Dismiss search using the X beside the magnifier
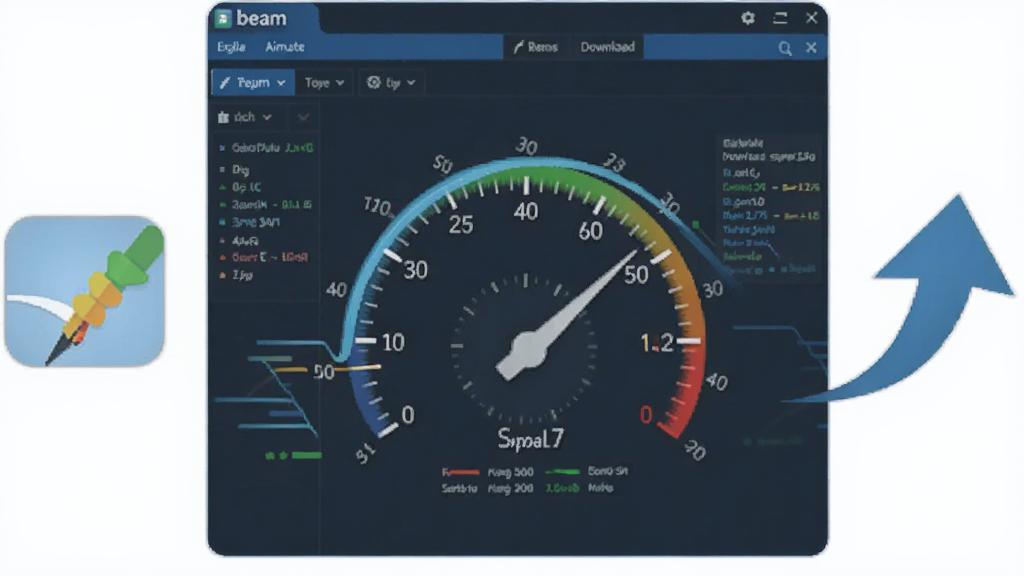Image resolution: width=1024 pixels, height=576 pixels. (x=811, y=48)
